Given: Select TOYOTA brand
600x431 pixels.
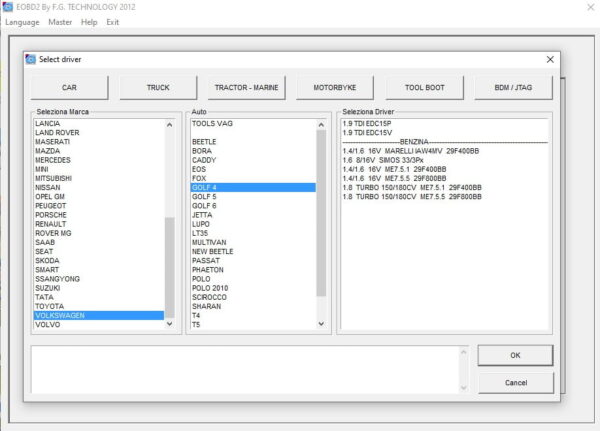Looking at the screenshot, I should tap(99, 307).
